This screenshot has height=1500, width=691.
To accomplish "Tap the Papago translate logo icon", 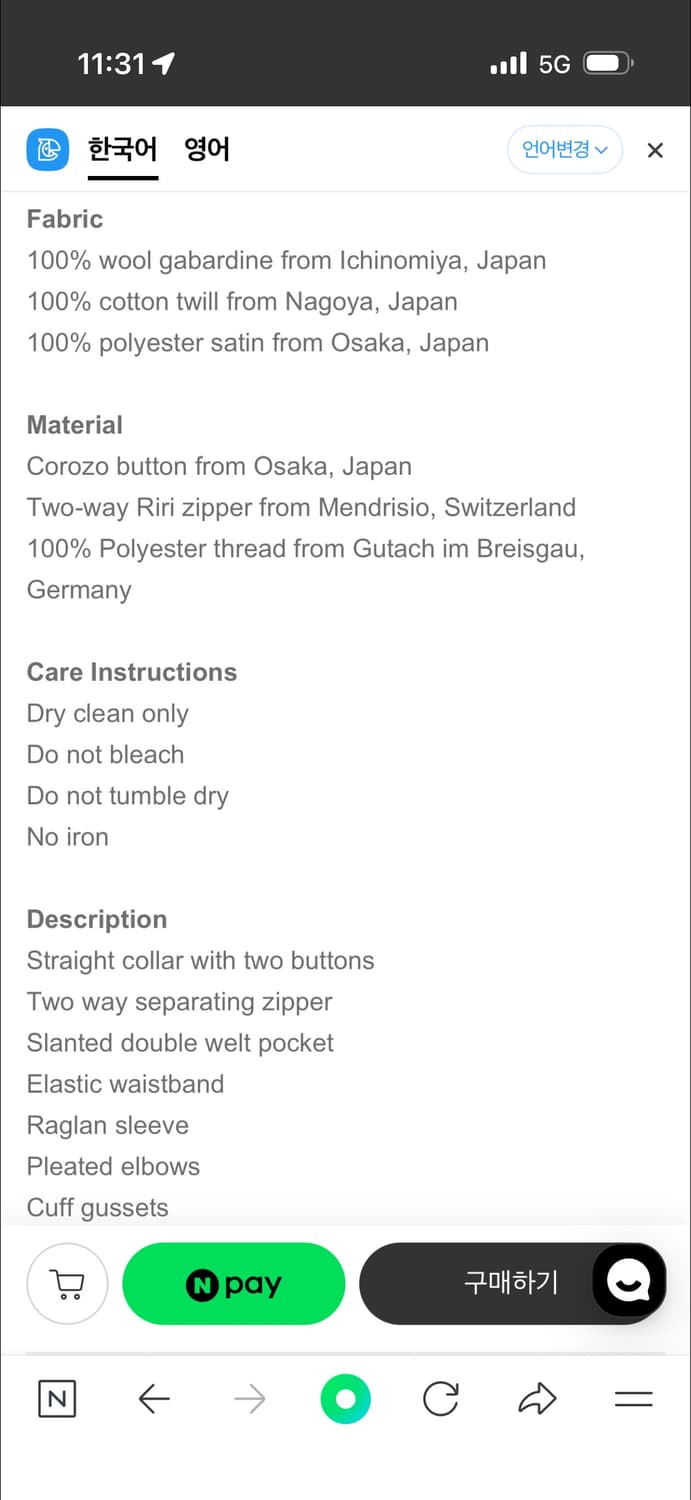I will point(47,151).
